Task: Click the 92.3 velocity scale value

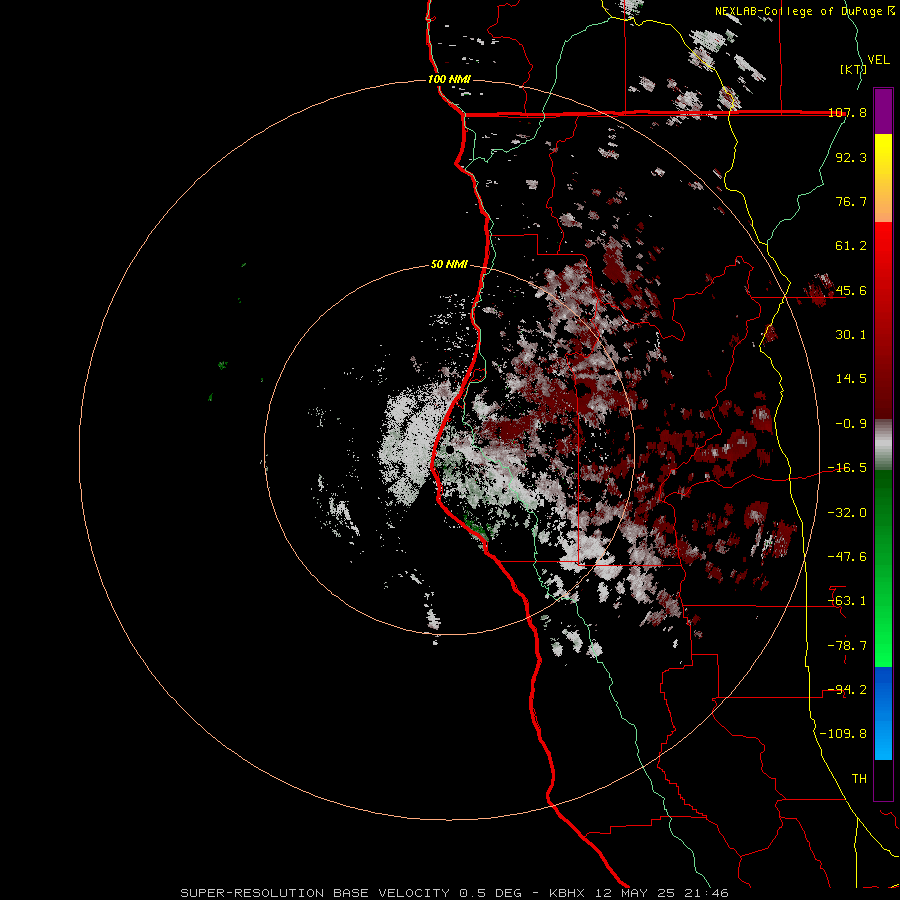Action: 851,157
